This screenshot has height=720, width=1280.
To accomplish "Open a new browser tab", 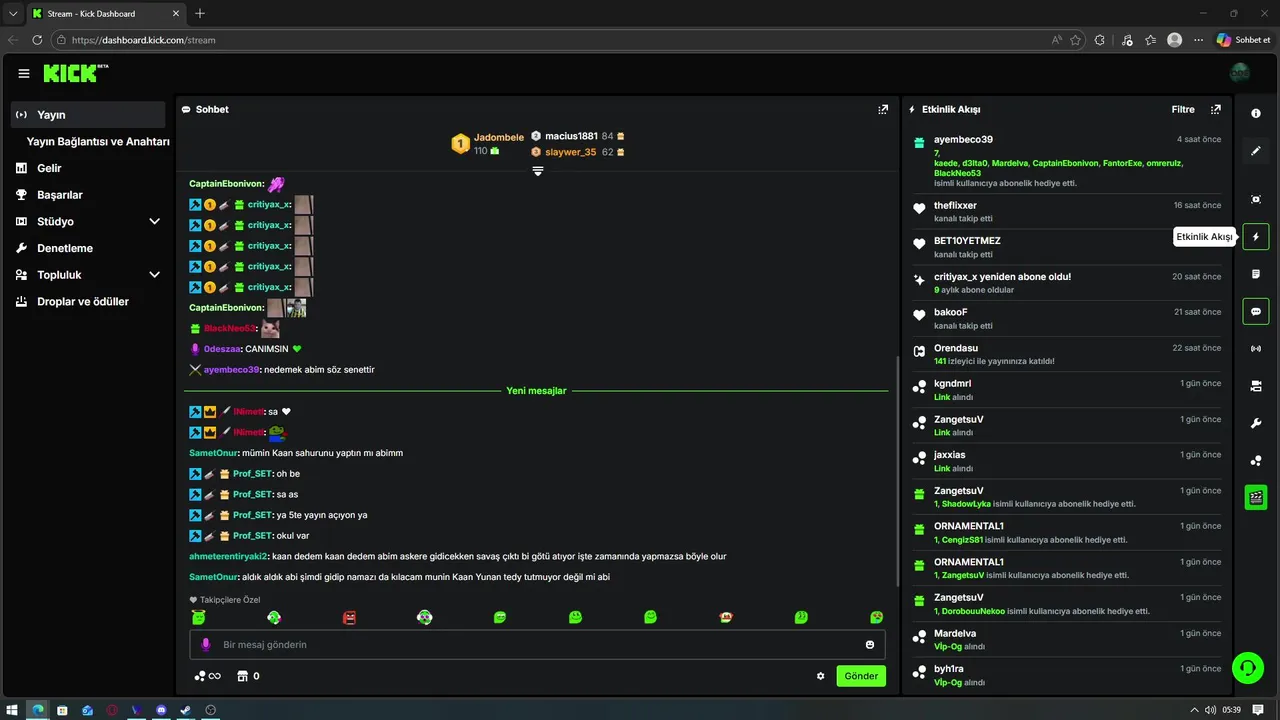I will (200, 13).
